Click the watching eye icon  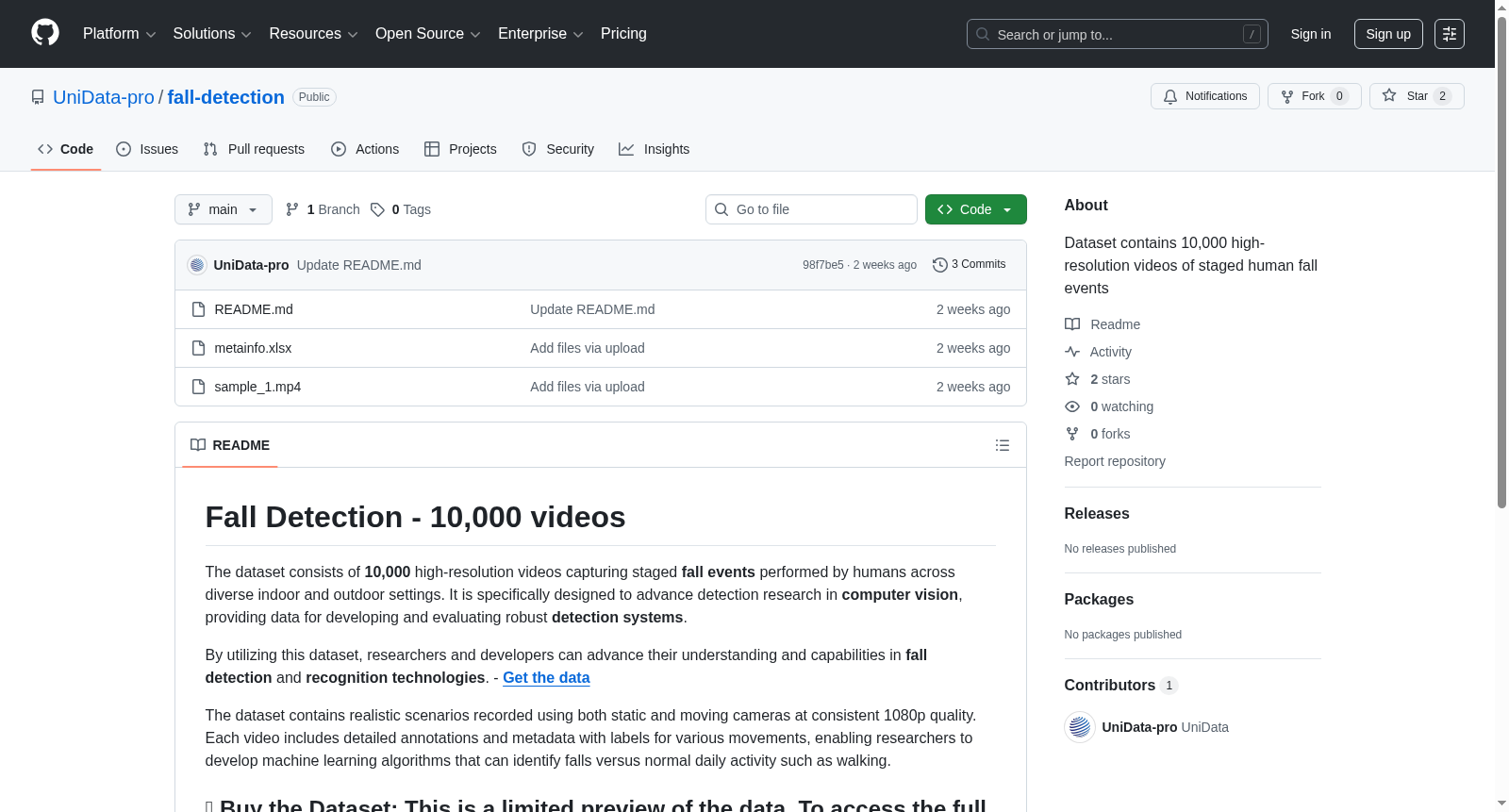1072,406
